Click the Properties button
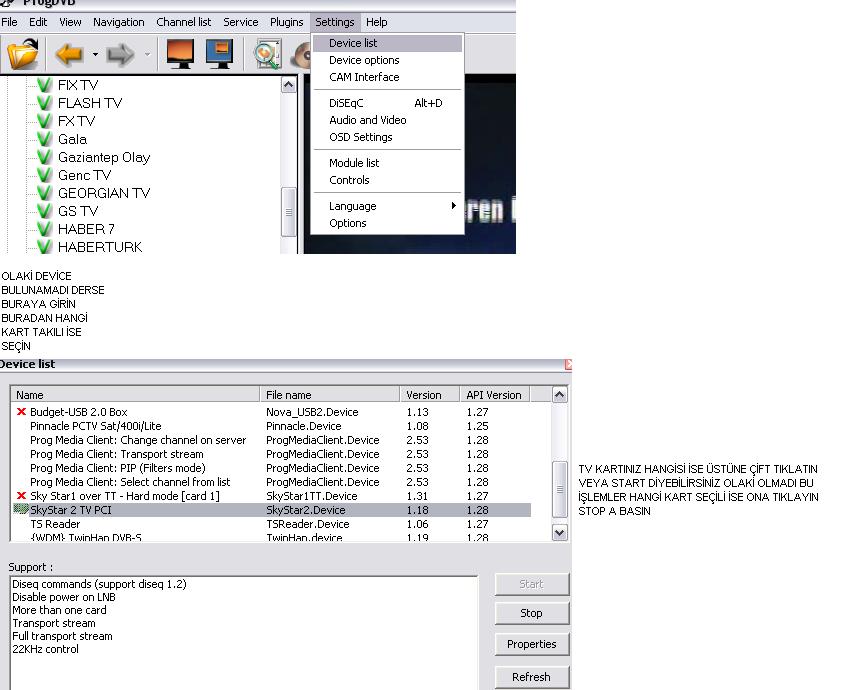Screen dimensions: 852x690 point(531,644)
